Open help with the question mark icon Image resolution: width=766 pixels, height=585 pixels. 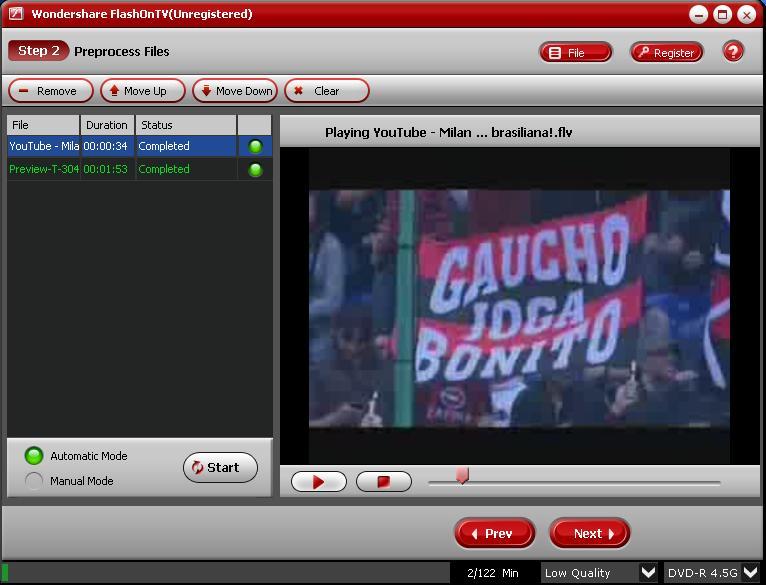[x=733, y=52]
